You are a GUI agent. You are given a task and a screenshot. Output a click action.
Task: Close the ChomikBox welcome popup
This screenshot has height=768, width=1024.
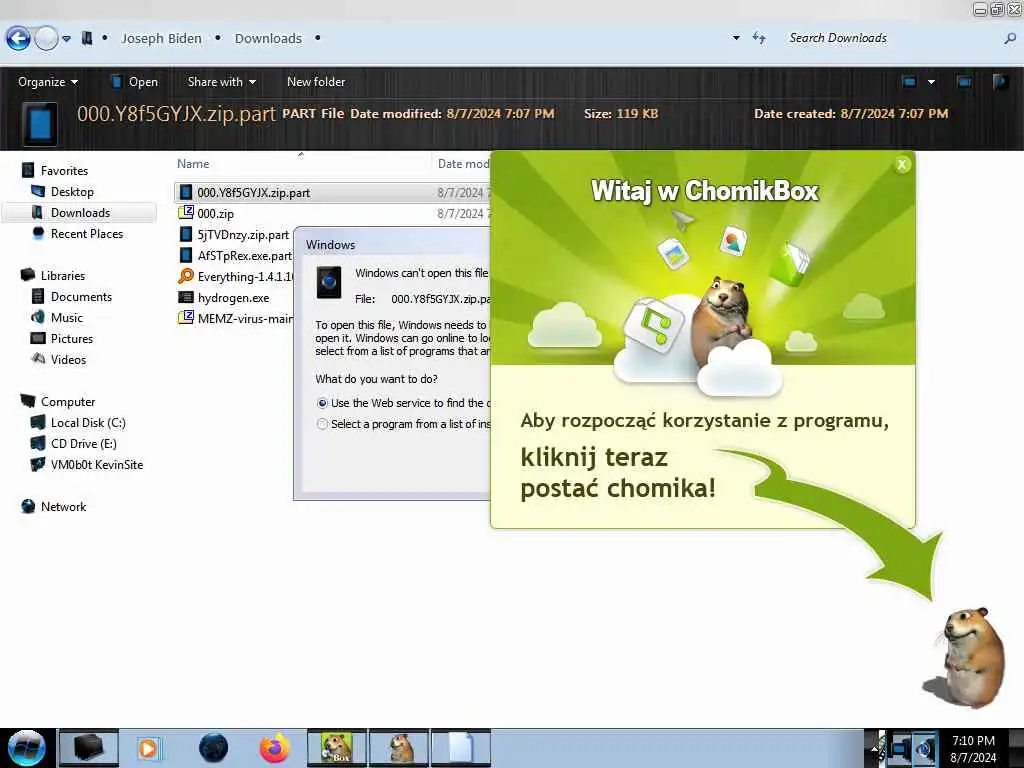click(x=902, y=165)
